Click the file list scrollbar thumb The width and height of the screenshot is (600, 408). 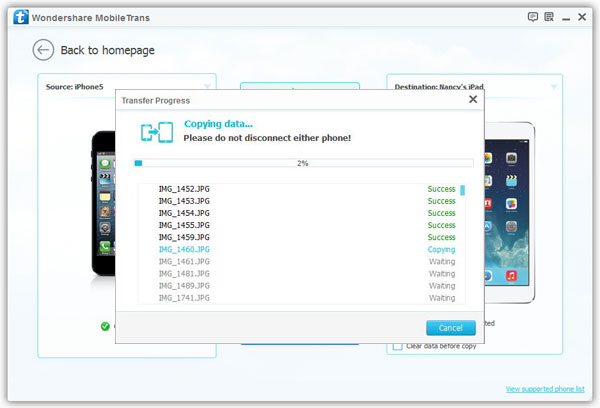(462, 190)
